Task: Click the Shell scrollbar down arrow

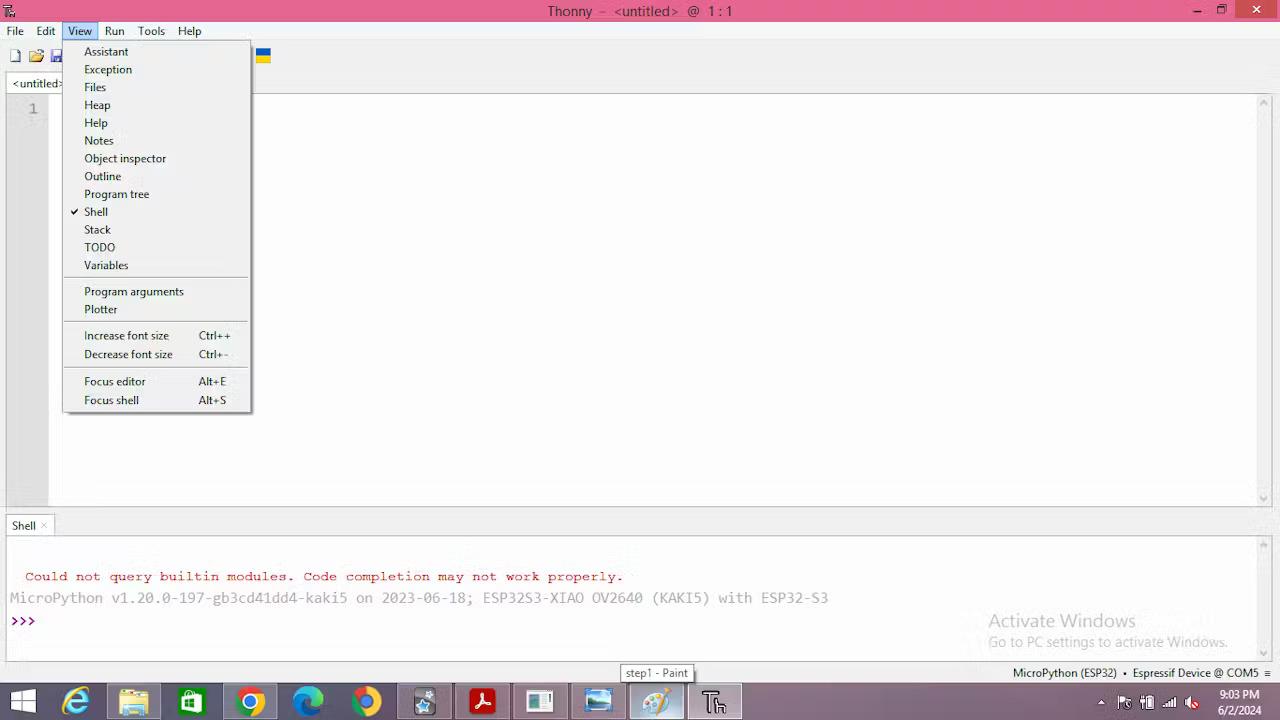Action: point(1264,653)
